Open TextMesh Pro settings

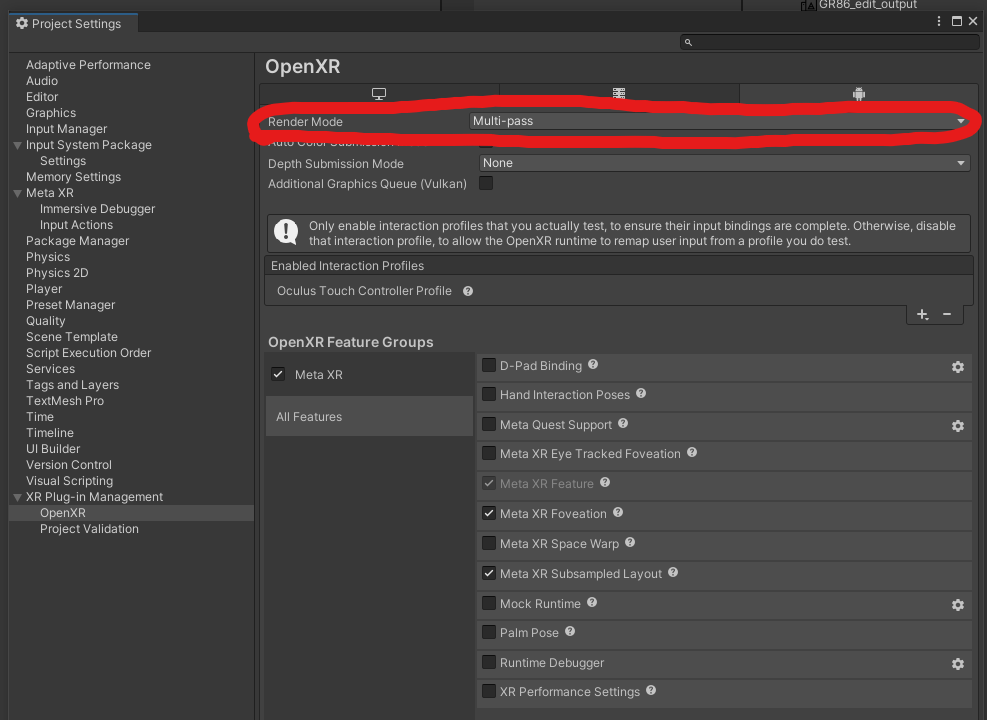[65, 401]
